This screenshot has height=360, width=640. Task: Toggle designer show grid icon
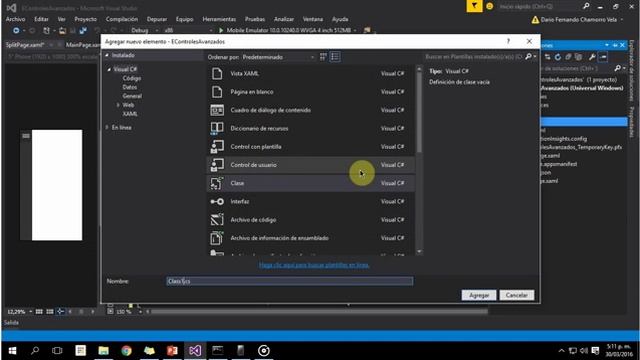tap(39, 312)
